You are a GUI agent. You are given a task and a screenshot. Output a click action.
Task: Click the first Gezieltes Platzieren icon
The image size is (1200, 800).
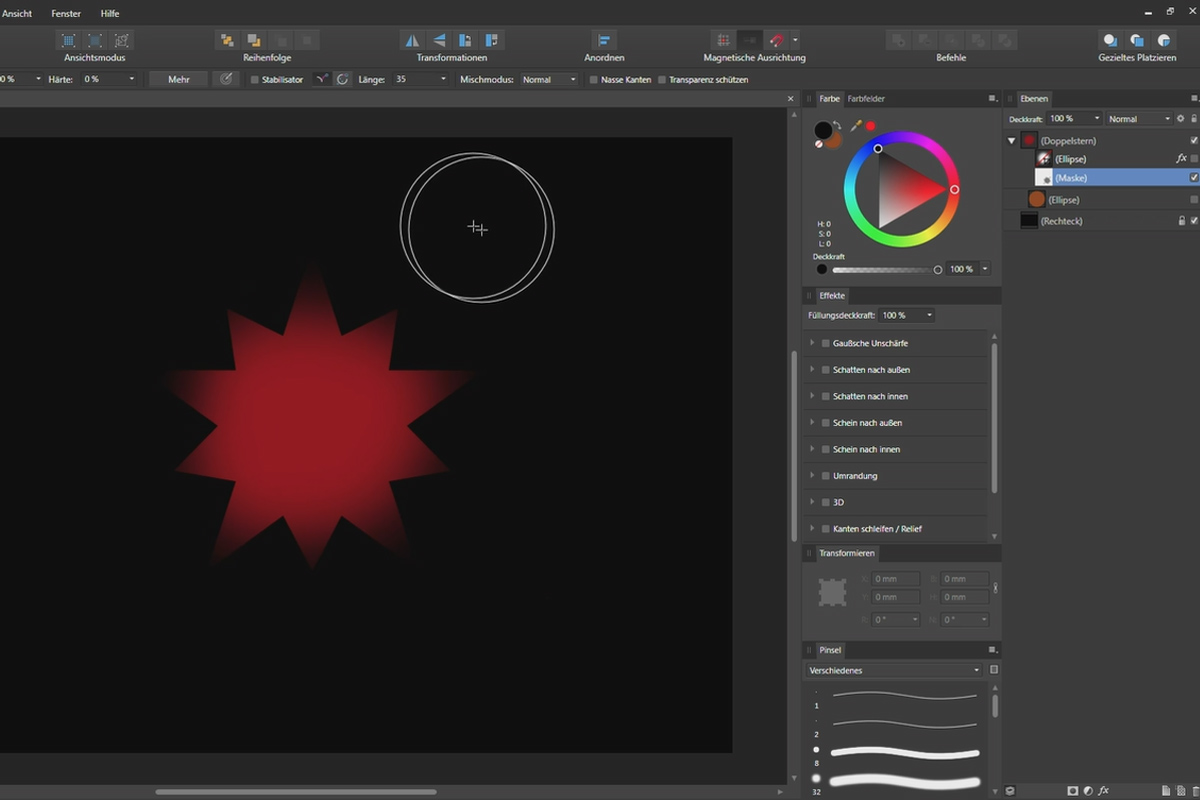point(1110,41)
